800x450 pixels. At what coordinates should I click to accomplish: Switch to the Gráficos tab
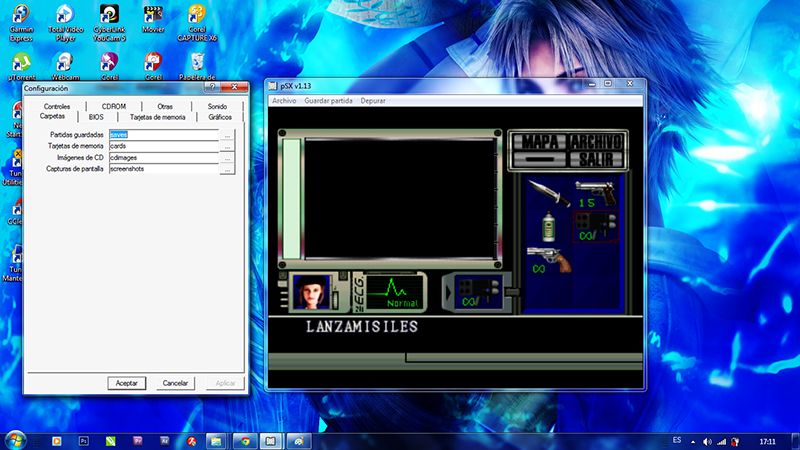tap(220, 117)
